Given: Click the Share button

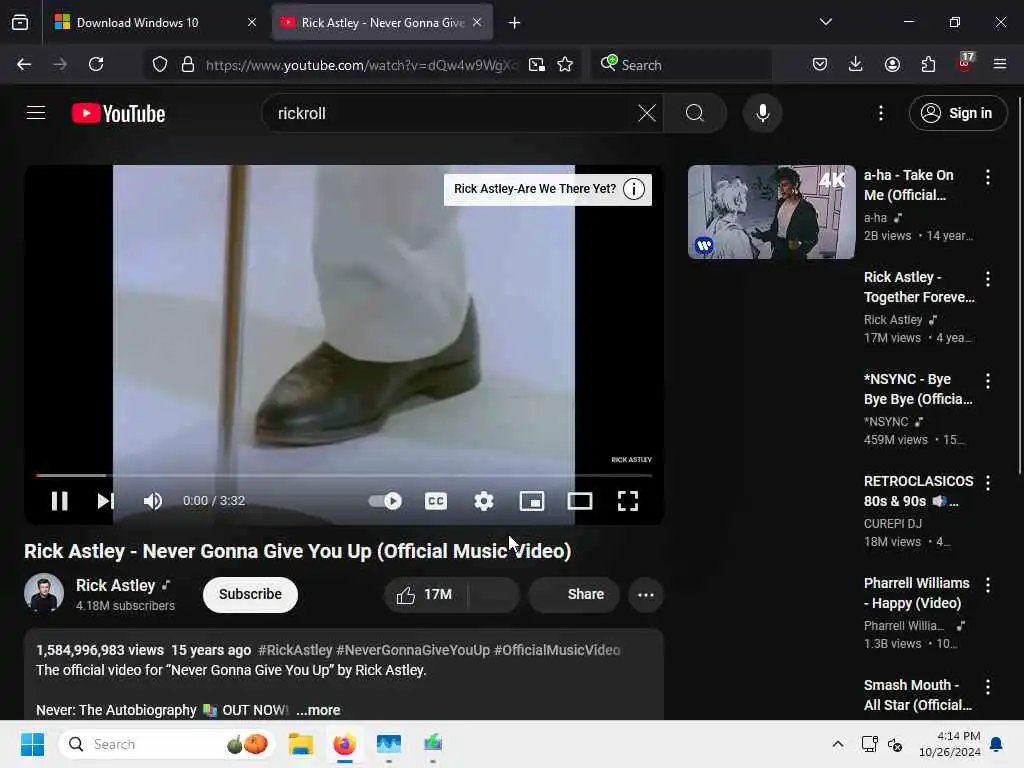Looking at the screenshot, I should coord(573,594).
